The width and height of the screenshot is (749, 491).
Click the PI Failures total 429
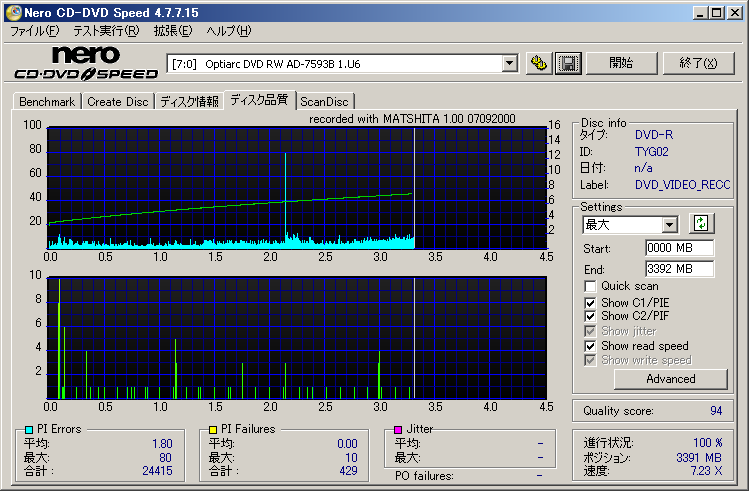pyautogui.click(x=348, y=471)
